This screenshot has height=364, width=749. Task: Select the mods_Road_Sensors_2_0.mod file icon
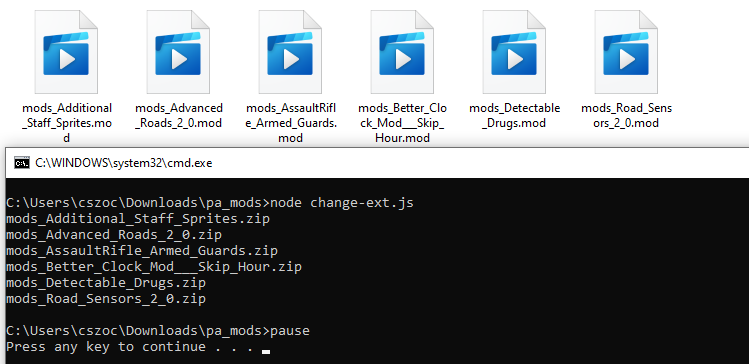point(626,52)
